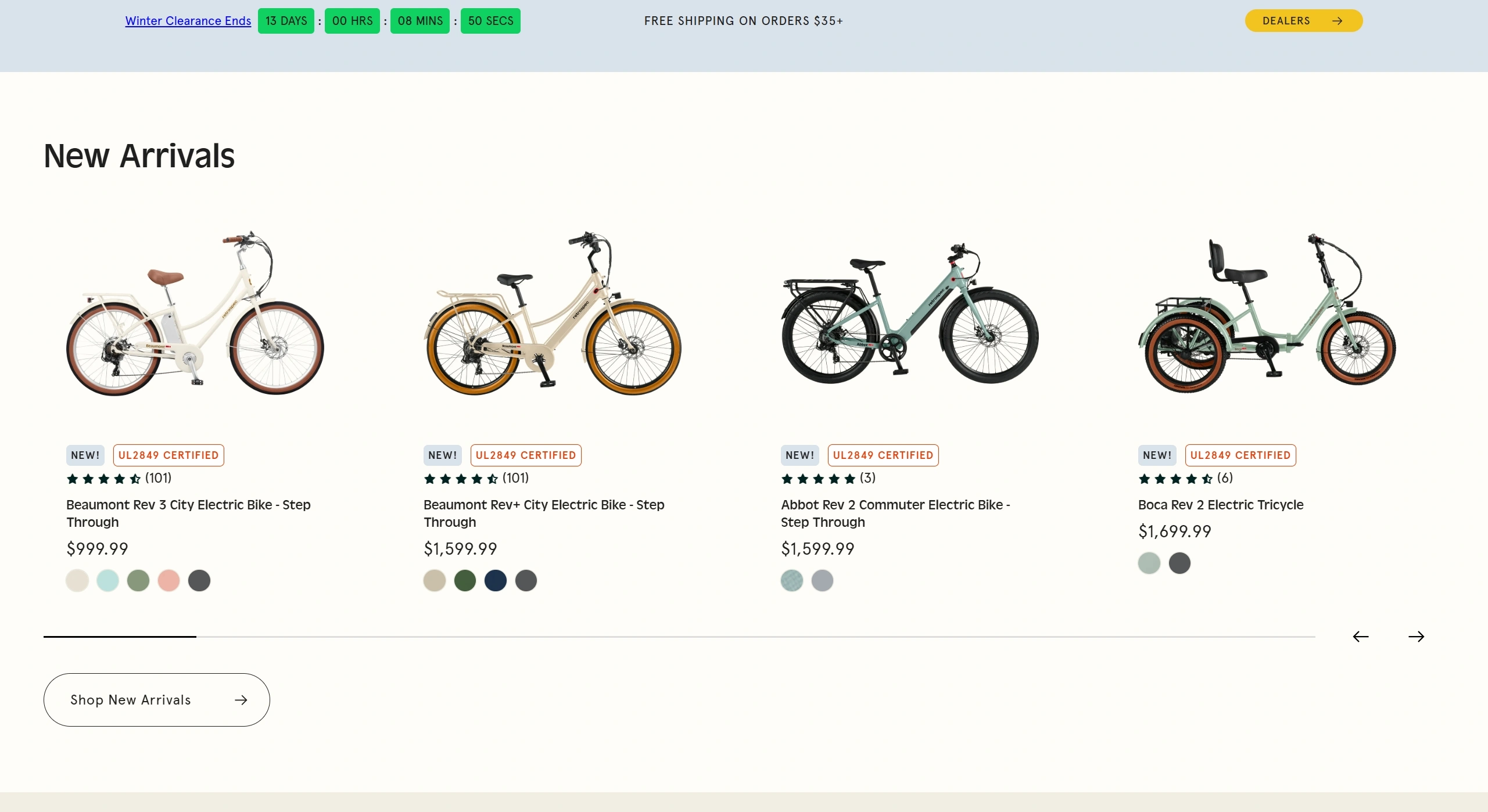Click star rating of Boca Rev 2 Tricycle
The width and height of the screenshot is (1488, 812).
[x=1175, y=479]
